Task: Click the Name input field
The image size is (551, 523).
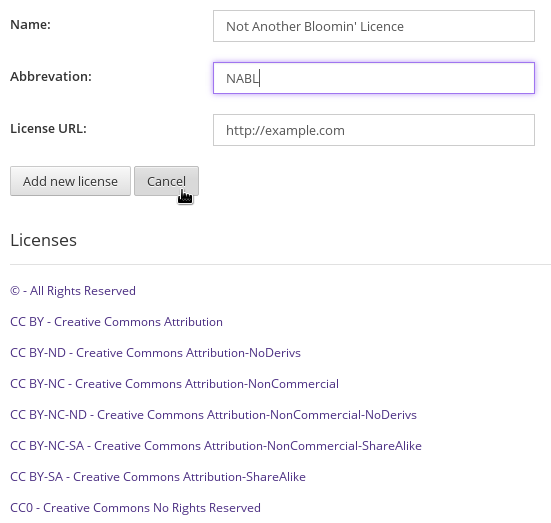Action: click(374, 26)
